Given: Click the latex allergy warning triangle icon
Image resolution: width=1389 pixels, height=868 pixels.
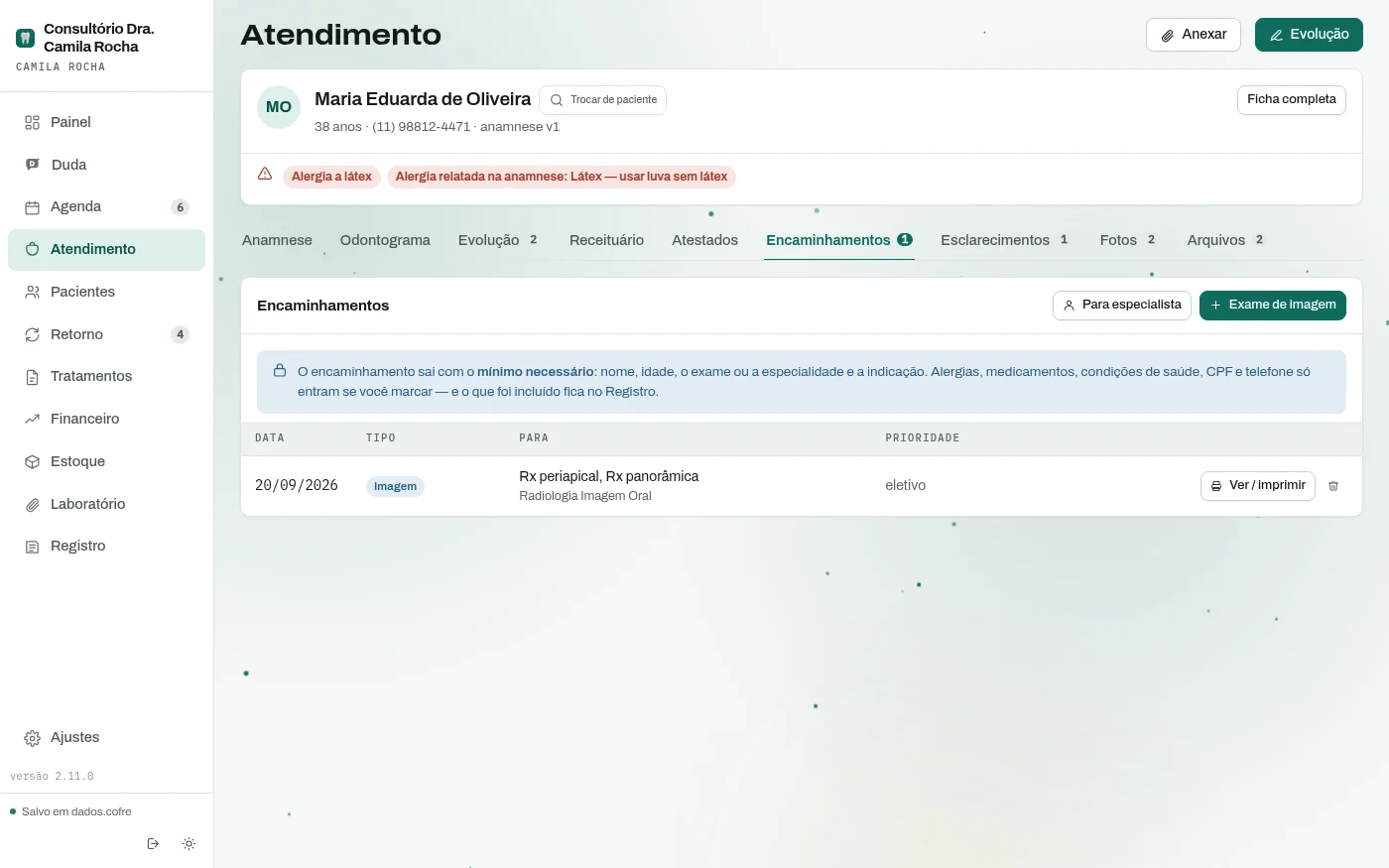Looking at the screenshot, I should [265, 174].
